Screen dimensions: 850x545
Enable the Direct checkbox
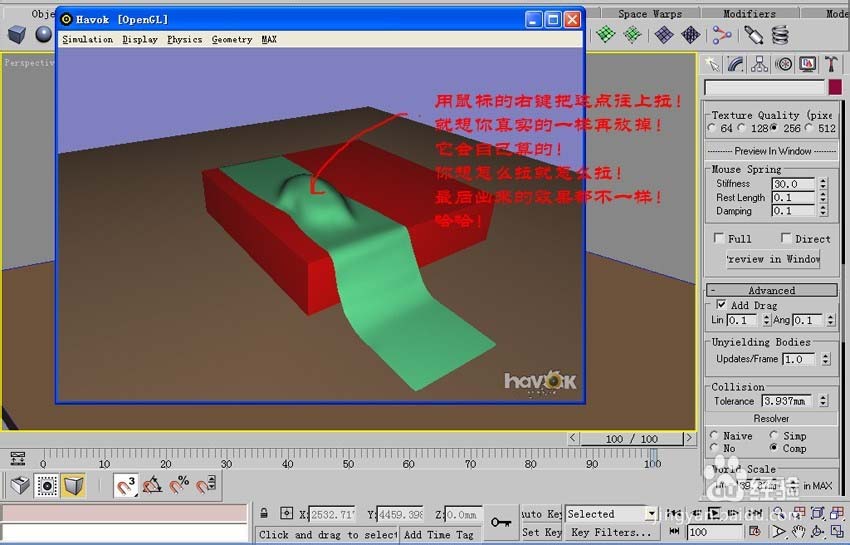click(x=785, y=238)
